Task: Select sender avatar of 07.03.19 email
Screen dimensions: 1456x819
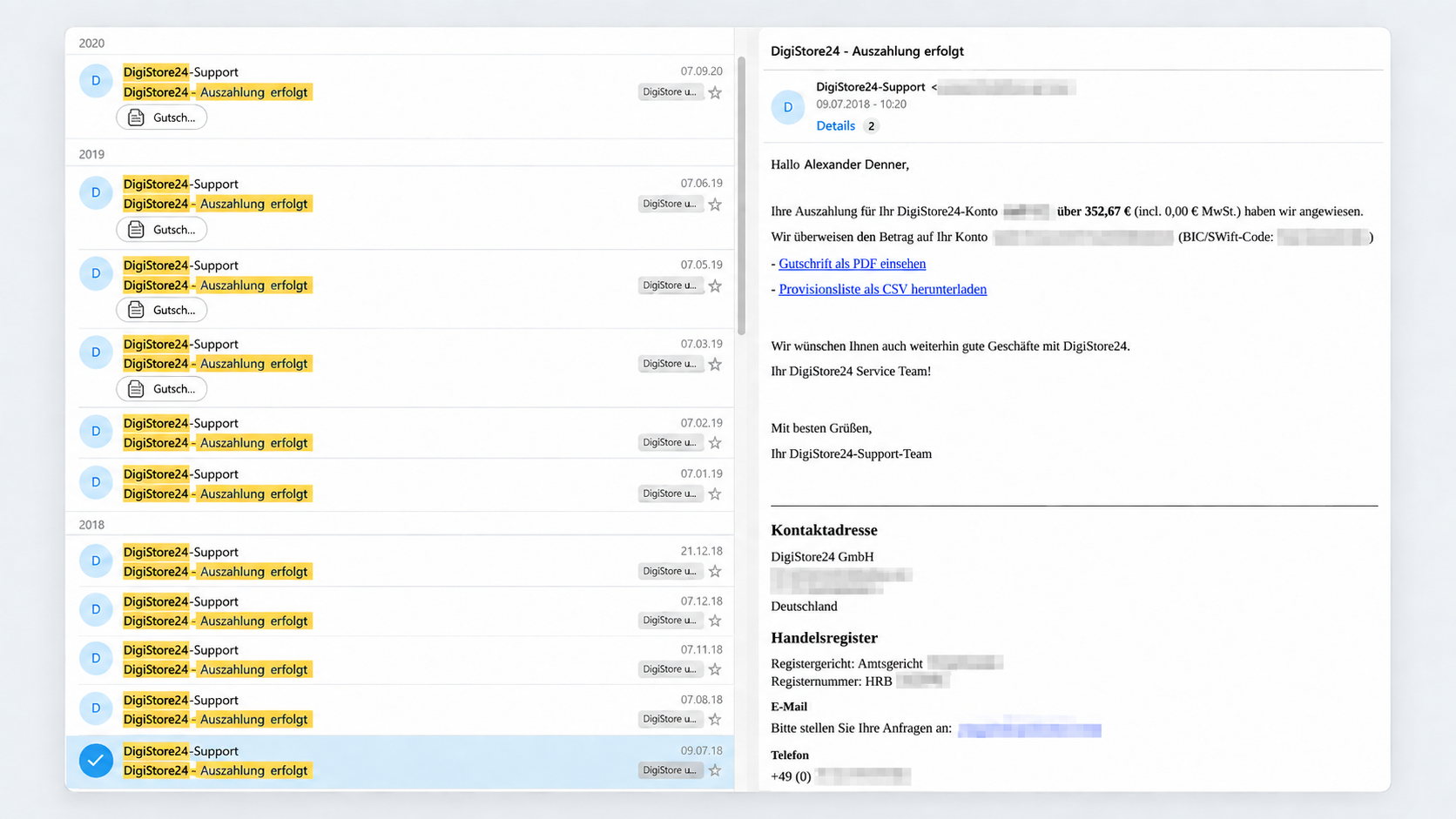Action: point(96,352)
